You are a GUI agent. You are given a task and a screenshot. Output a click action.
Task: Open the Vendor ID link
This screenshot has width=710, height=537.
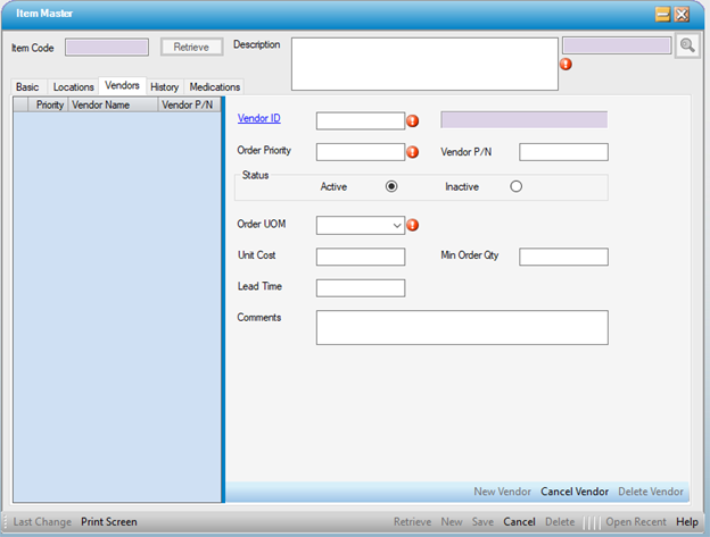259,119
